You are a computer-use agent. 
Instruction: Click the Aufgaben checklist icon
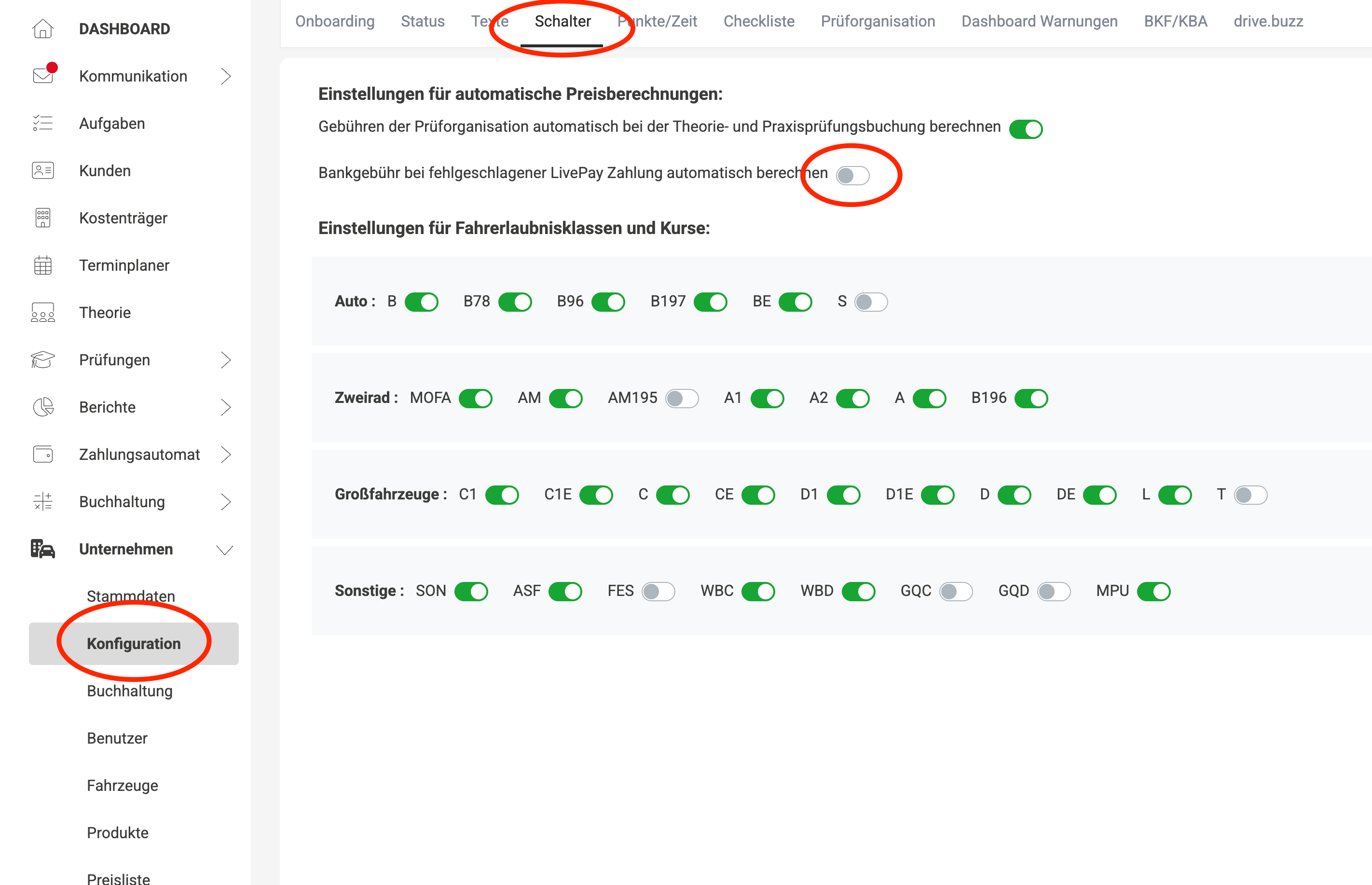(42, 123)
